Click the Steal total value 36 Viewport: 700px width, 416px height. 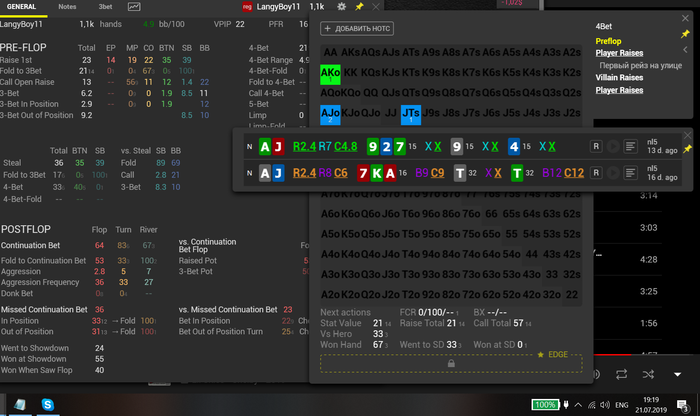tap(58, 163)
